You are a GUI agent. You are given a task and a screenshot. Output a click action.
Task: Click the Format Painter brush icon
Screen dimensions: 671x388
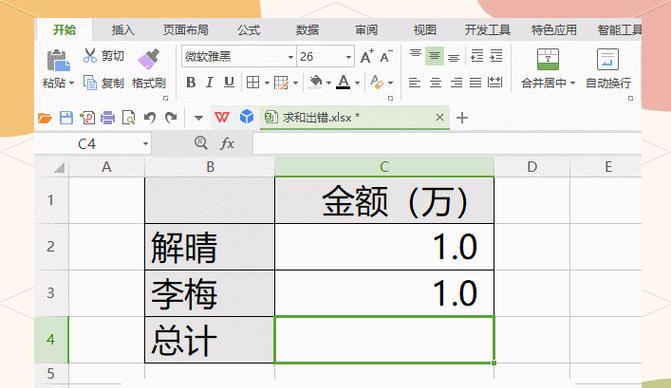148,59
